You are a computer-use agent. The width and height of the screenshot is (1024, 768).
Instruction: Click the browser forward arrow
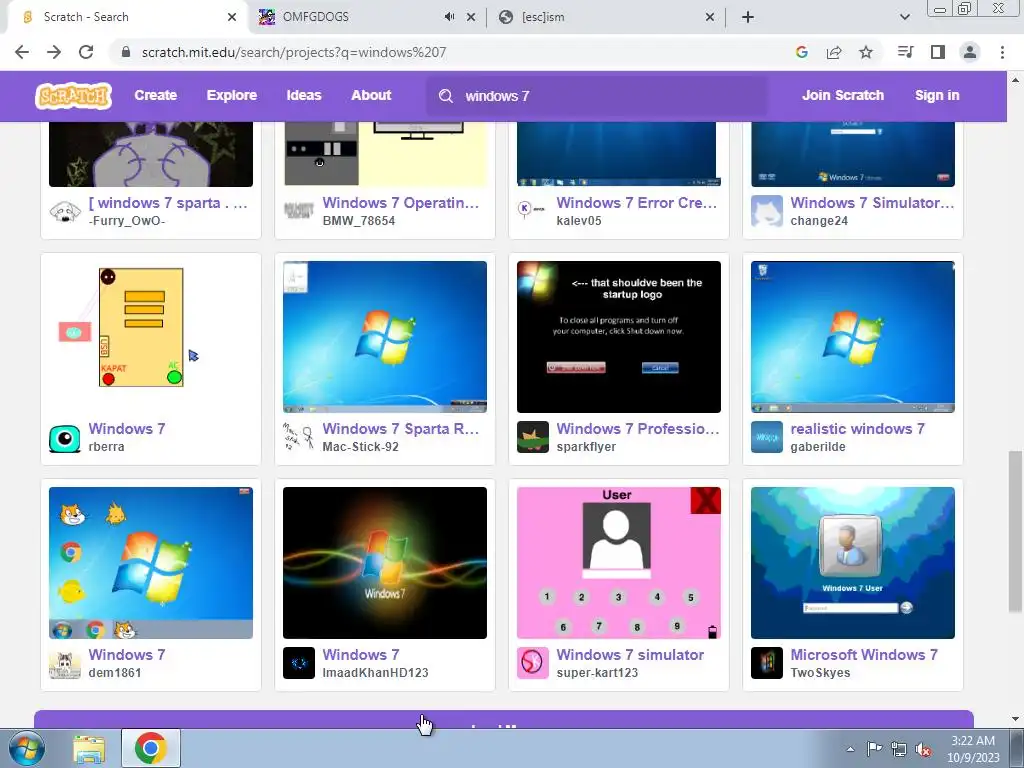click(54, 52)
